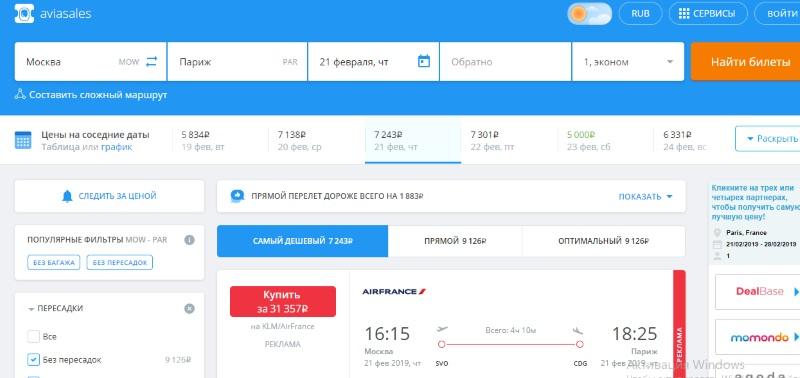Click Купить за 31 357₽ button

point(283,301)
